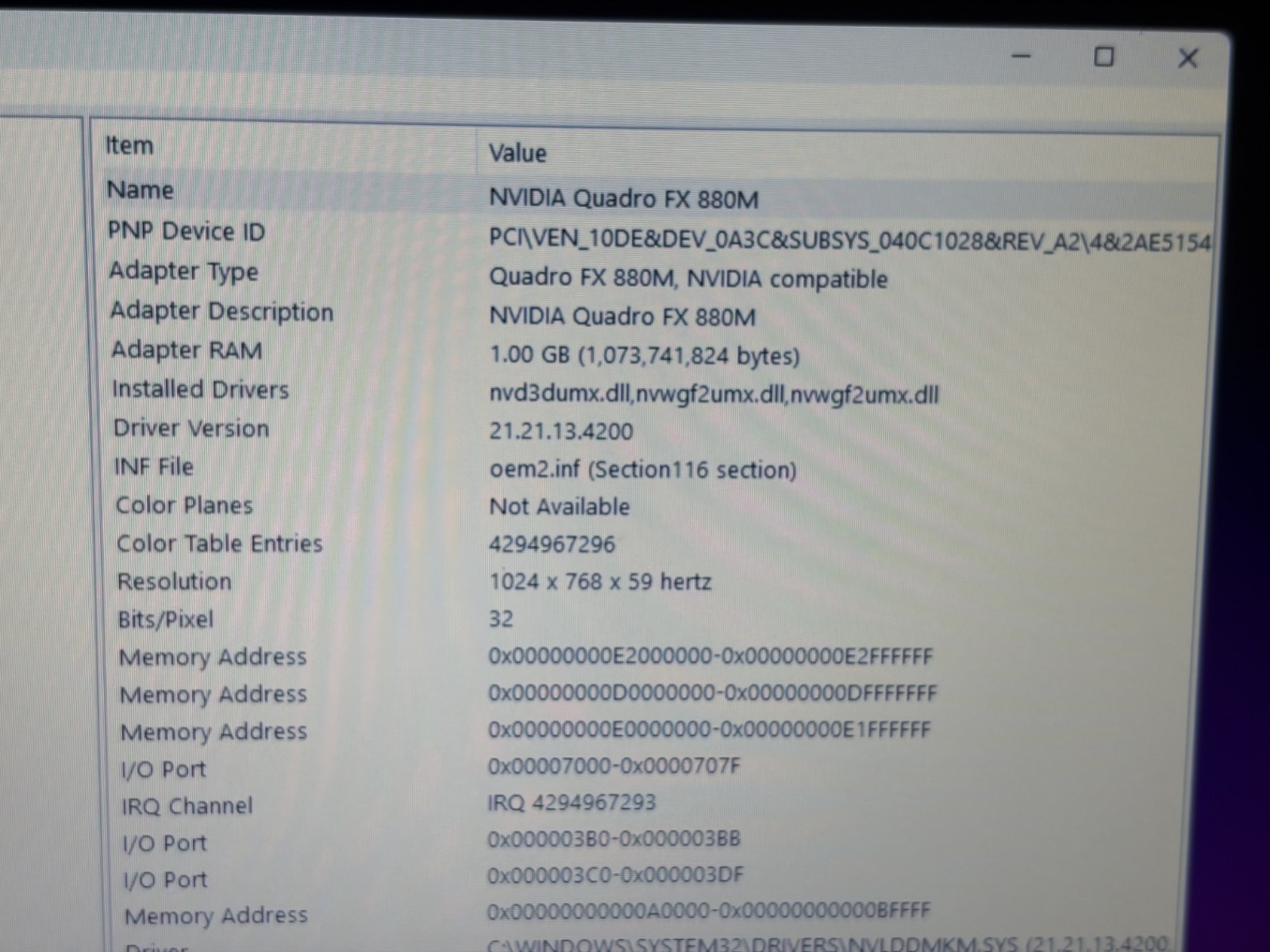1270x952 pixels.
Task: Click 'Quadro FX 880M, NVIDIA compatible' value
Action: click(x=688, y=278)
